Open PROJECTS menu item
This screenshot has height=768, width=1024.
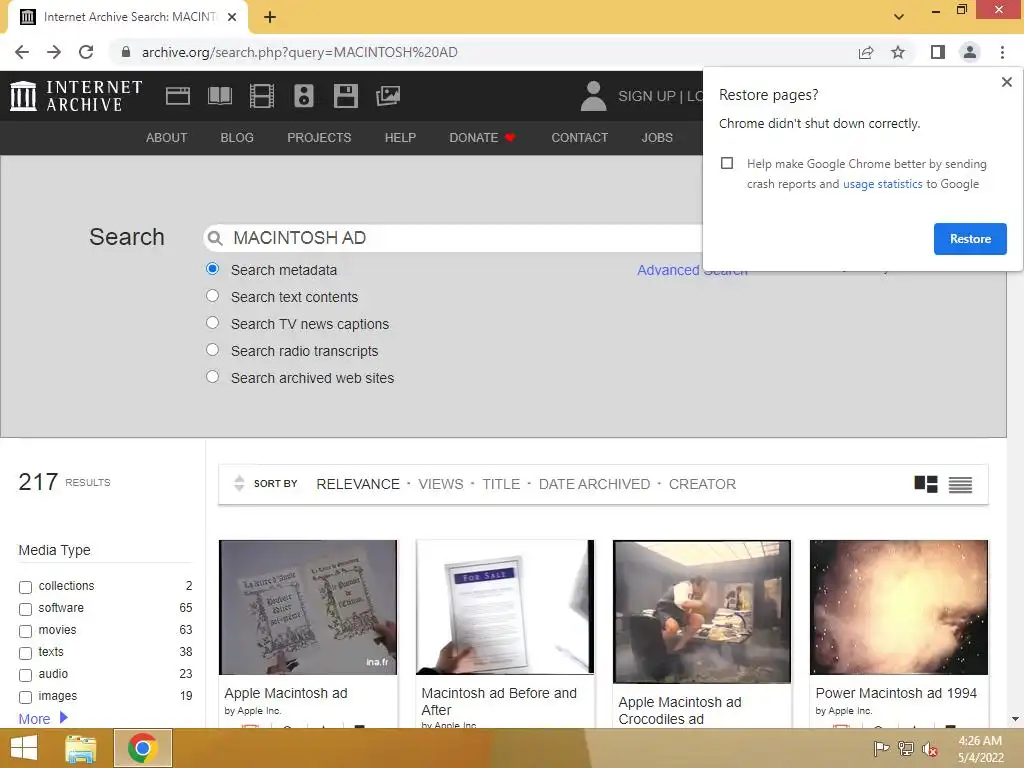point(319,138)
